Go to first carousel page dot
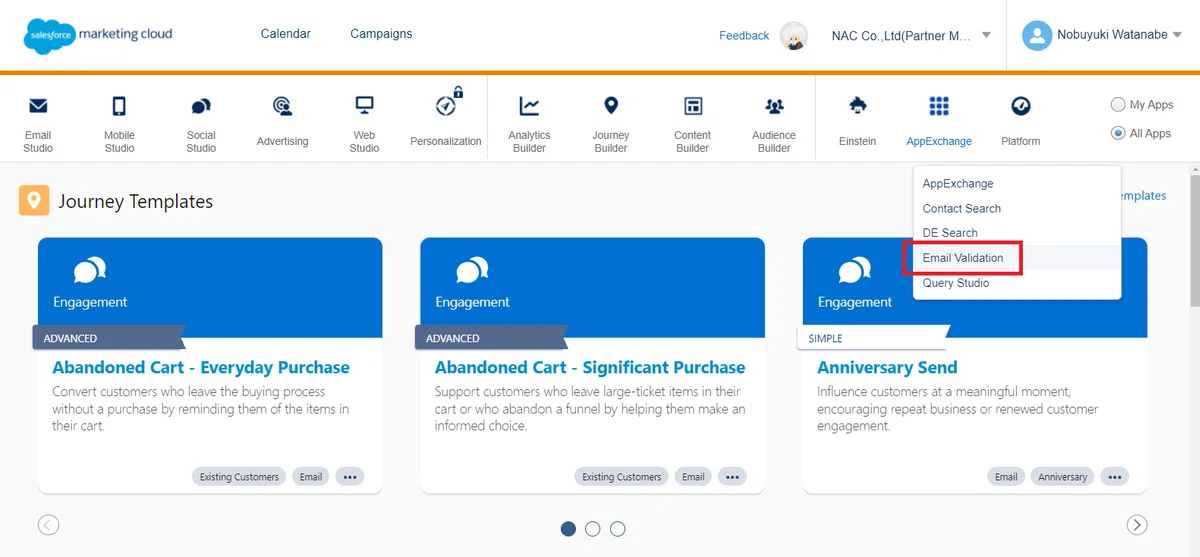 pos(568,529)
